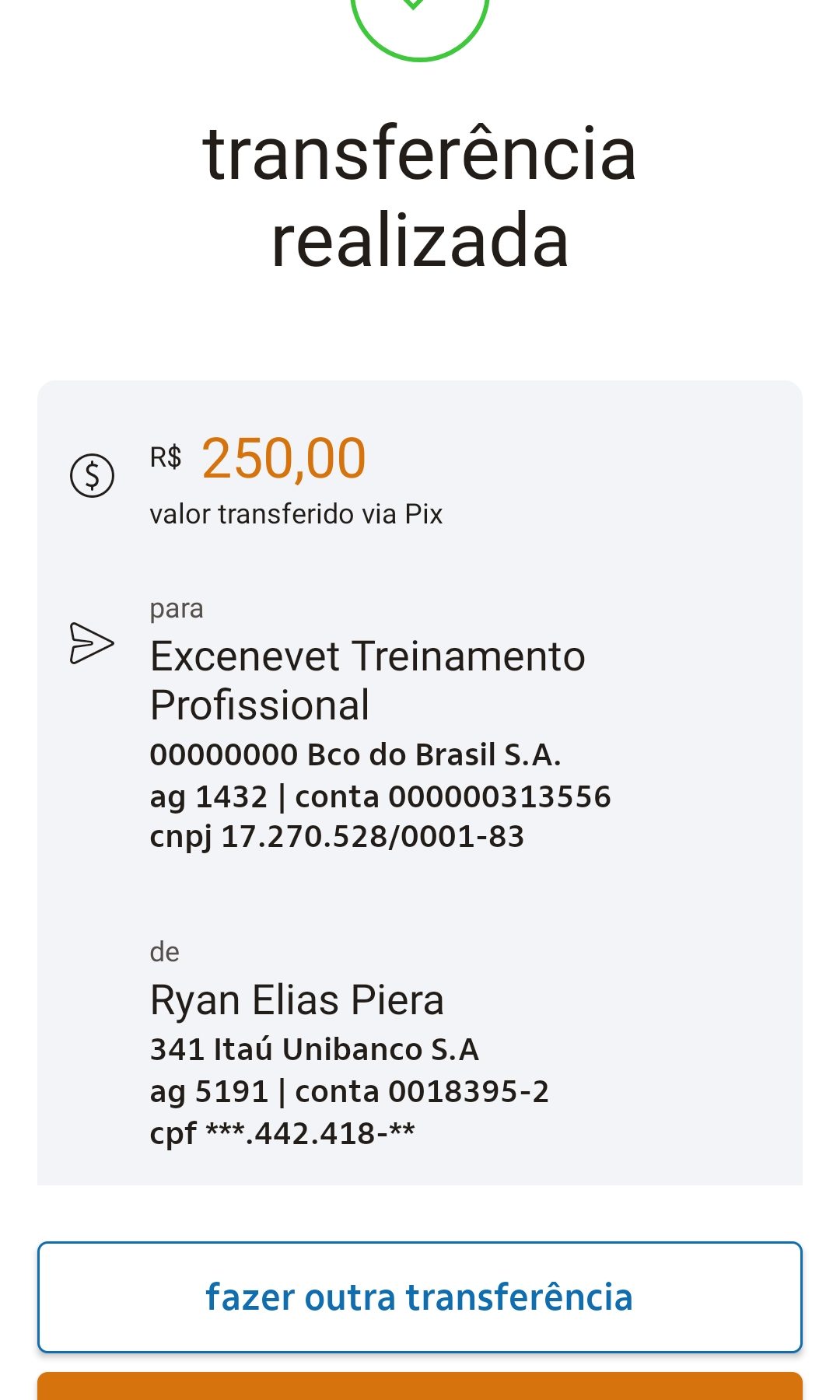Click the para label above recipient

click(x=177, y=608)
